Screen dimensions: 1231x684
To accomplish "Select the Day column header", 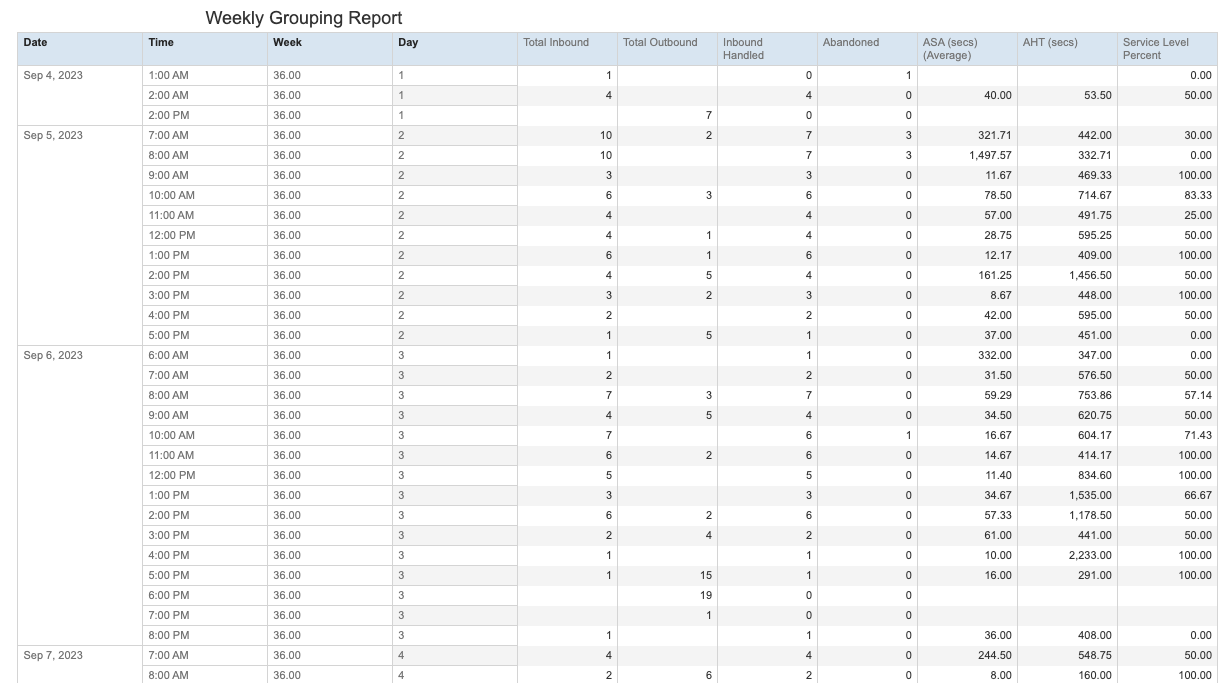I will tap(408, 43).
